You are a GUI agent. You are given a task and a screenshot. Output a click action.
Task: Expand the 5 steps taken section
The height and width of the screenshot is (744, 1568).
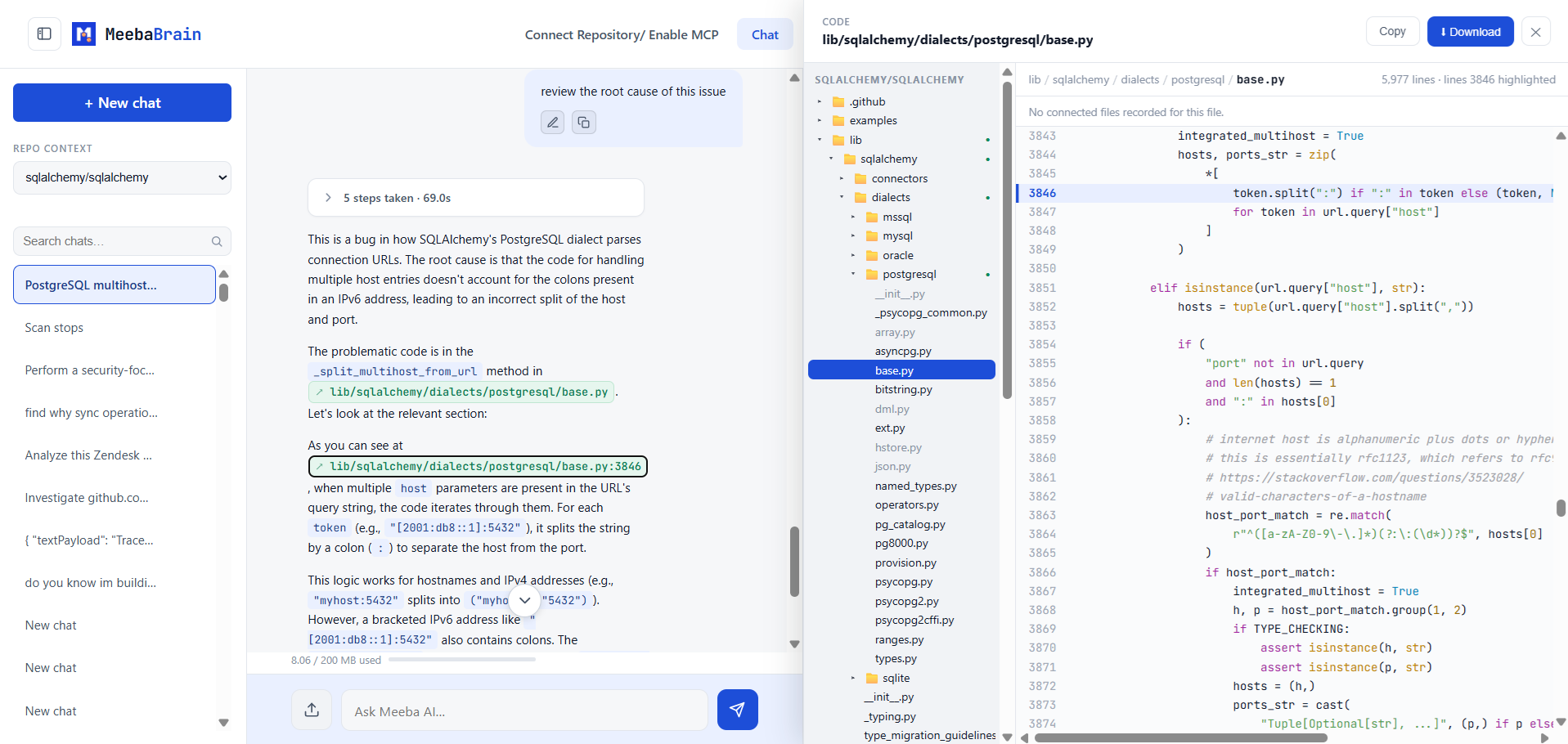(x=476, y=198)
